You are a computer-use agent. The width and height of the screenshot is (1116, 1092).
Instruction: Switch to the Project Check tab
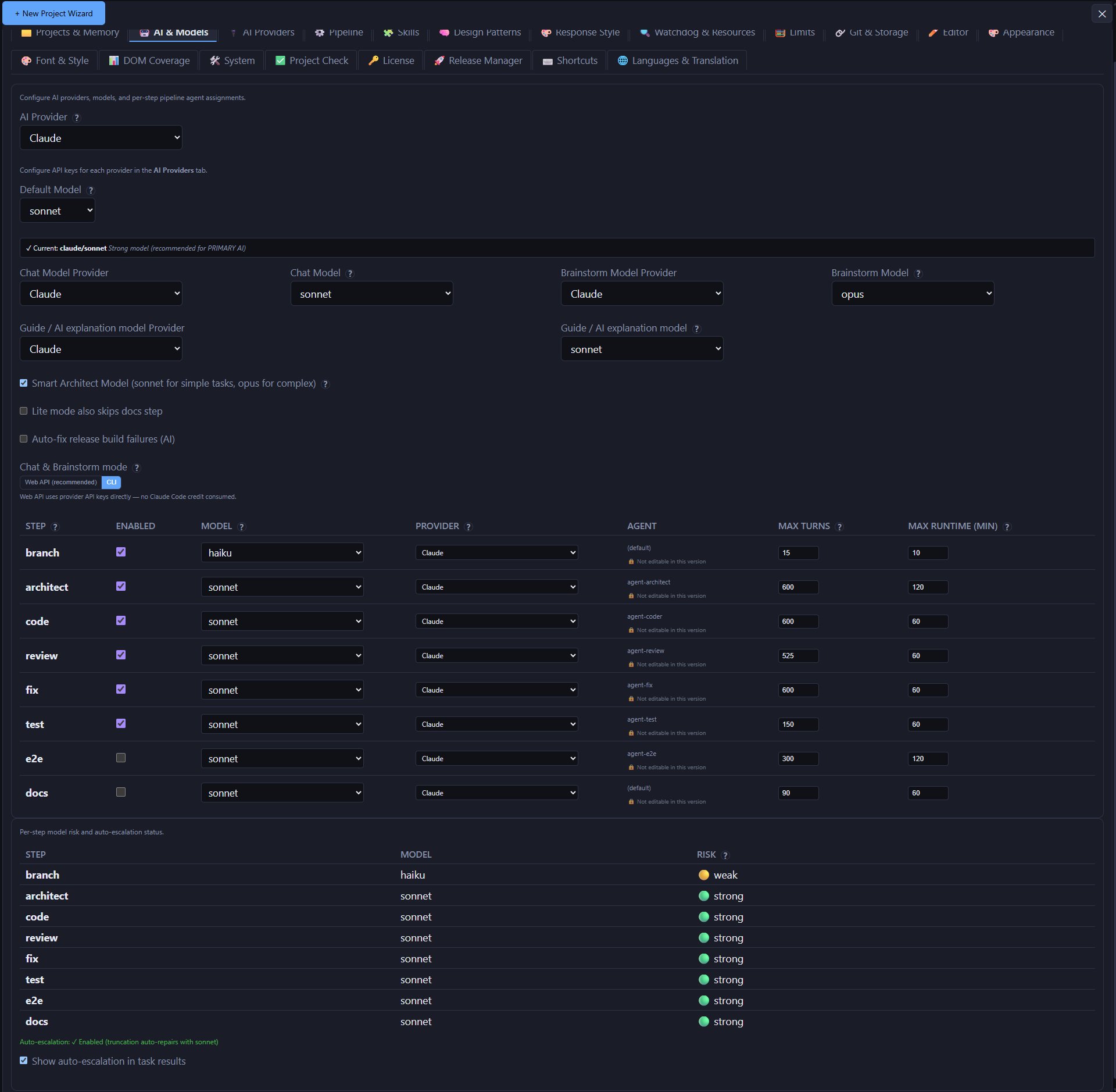click(312, 60)
